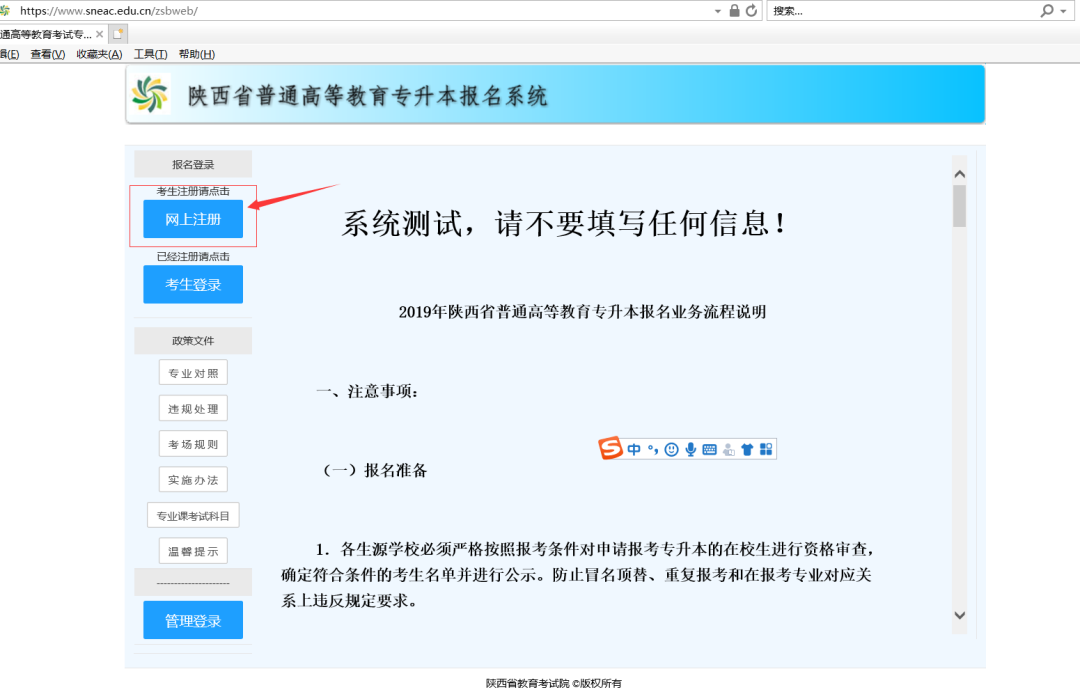Open the emoji smiley panel in the IME bar
Viewport: 1080px width, 692px height.
coord(671,450)
